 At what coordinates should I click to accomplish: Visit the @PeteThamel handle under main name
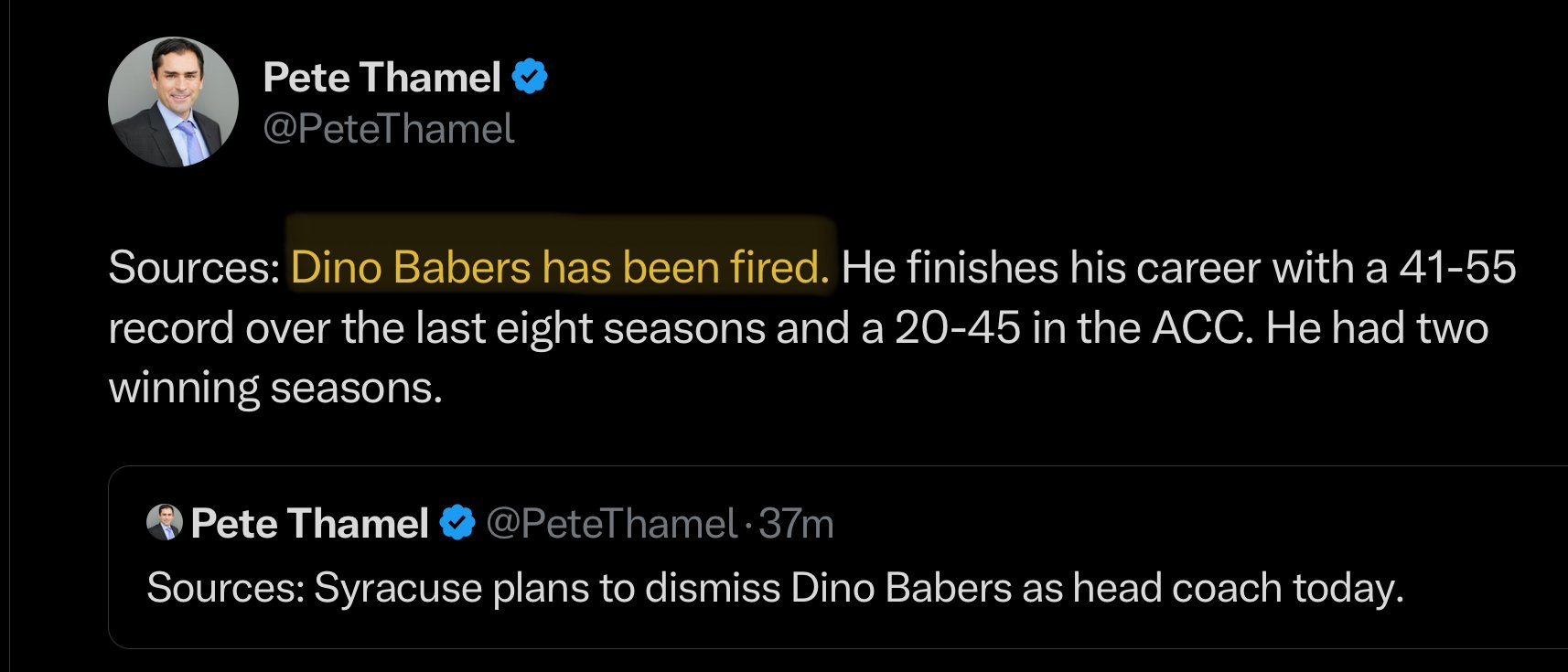pyautogui.click(x=389, y=129)
